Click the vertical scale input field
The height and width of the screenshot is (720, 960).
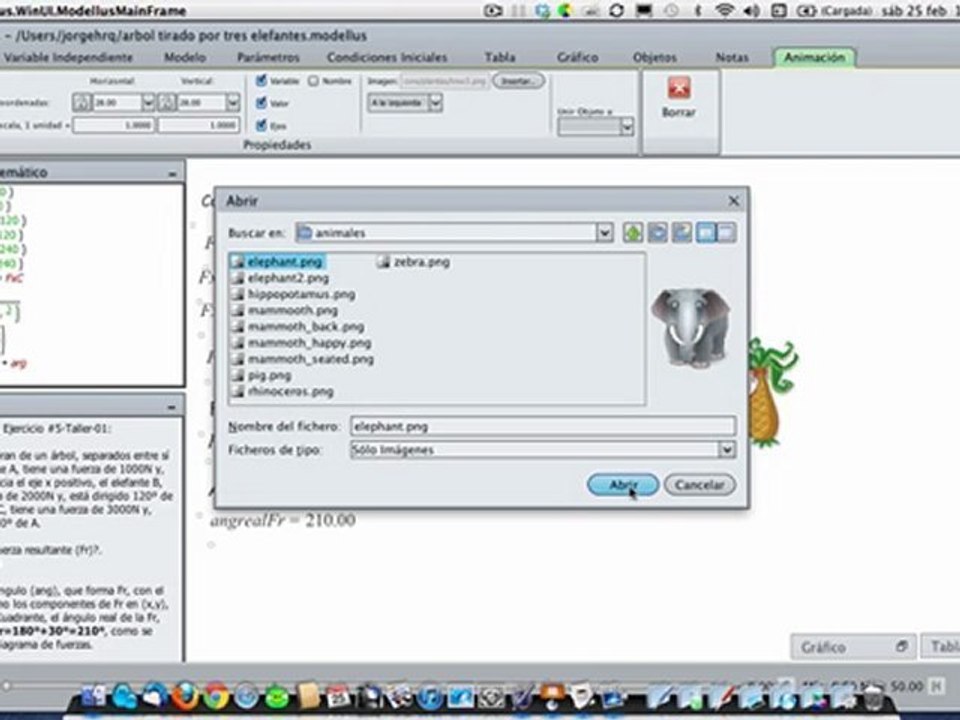coord(198,125)
